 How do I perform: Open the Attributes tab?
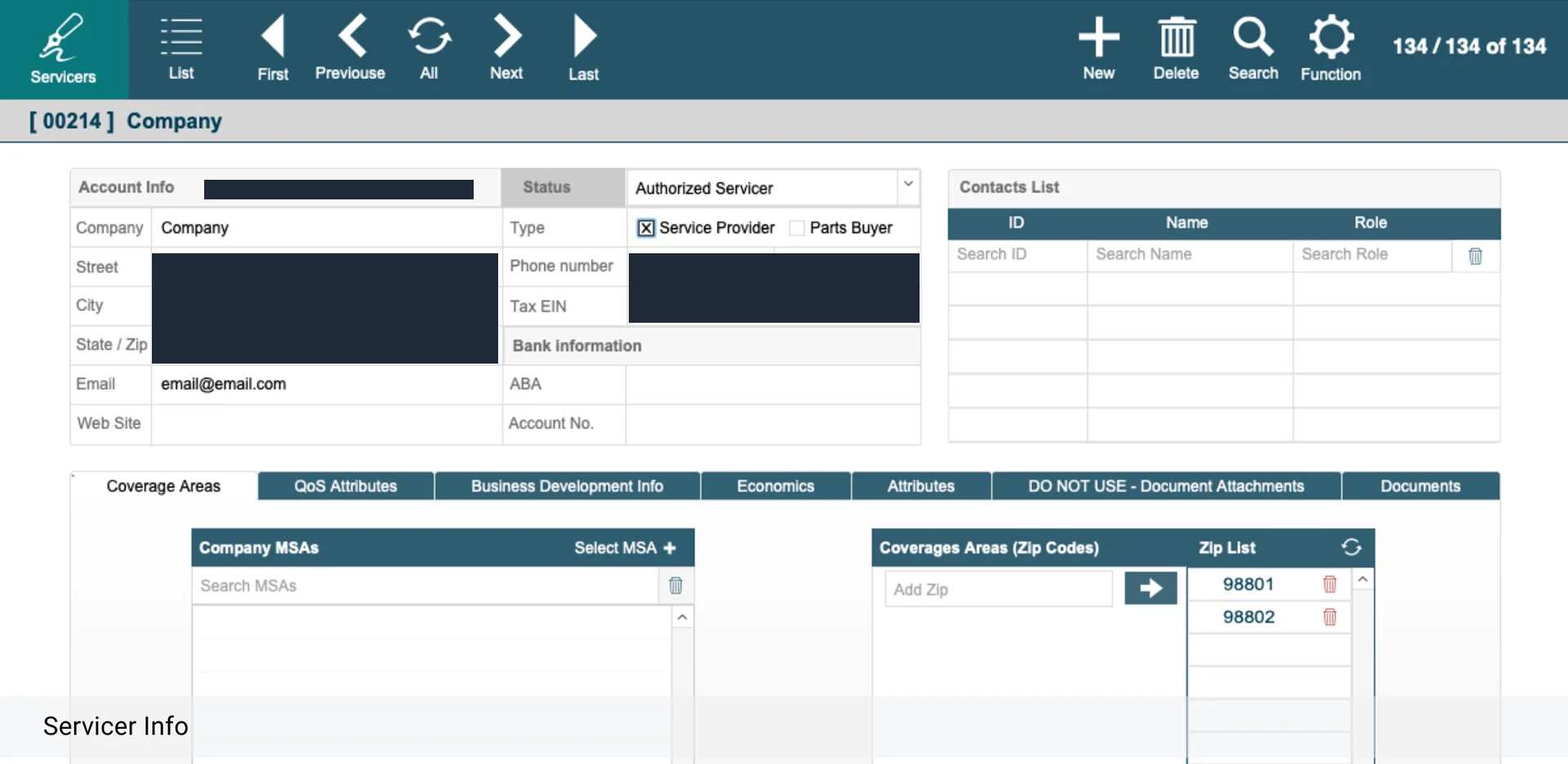click(921, 486)
